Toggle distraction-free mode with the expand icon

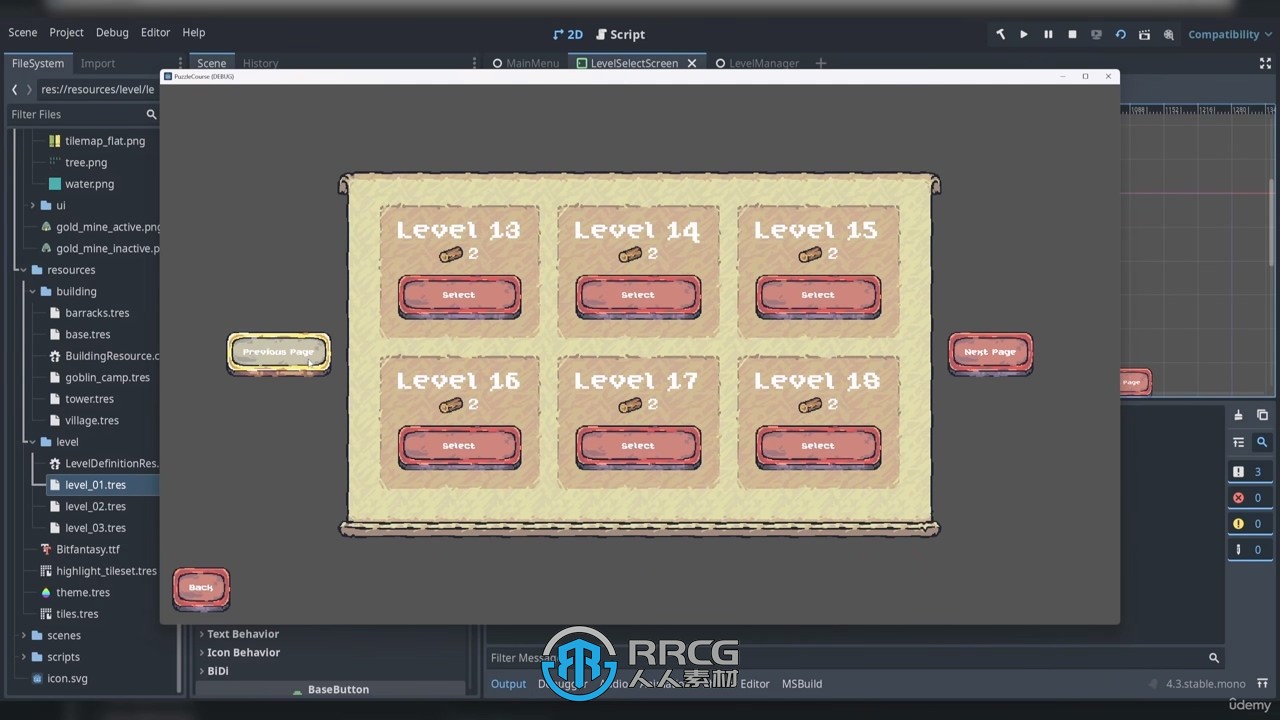1265,63
